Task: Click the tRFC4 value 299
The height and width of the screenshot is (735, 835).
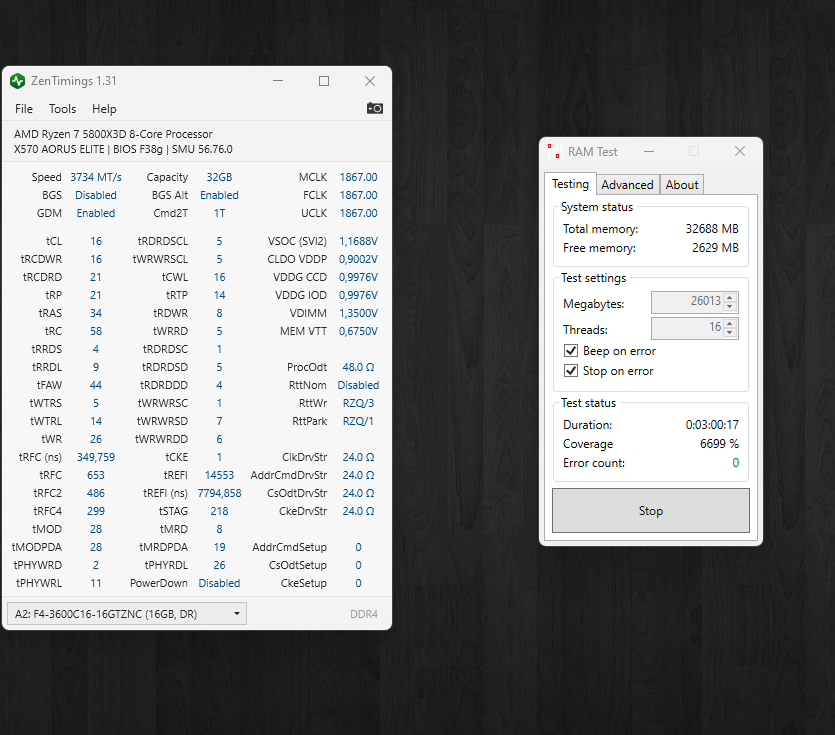Action: coord(96,511)
